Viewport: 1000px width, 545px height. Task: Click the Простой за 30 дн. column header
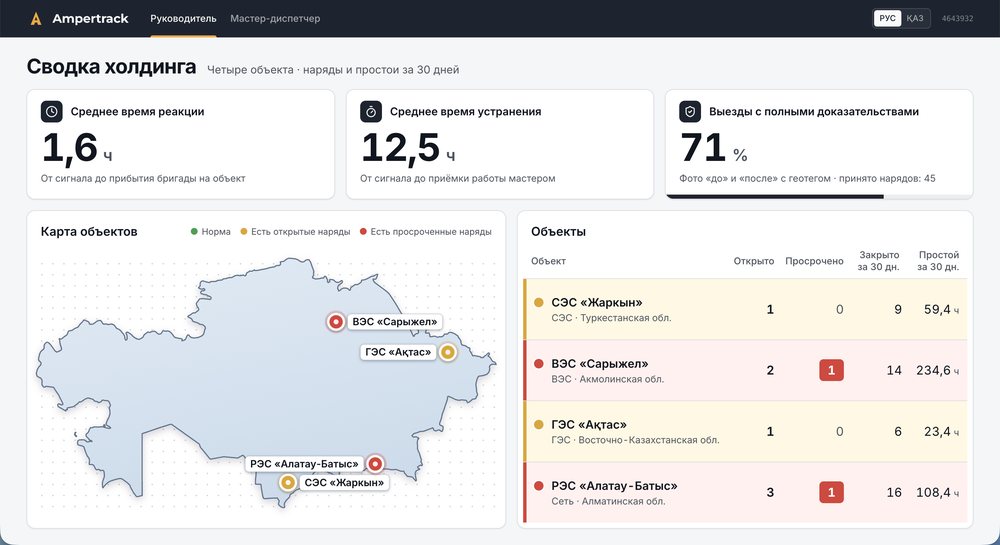(938, 261)
